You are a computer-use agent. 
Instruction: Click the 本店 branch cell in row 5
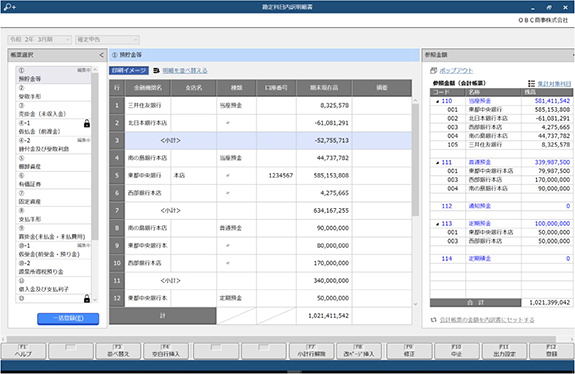pyautogui.click(x=194, y=176)
